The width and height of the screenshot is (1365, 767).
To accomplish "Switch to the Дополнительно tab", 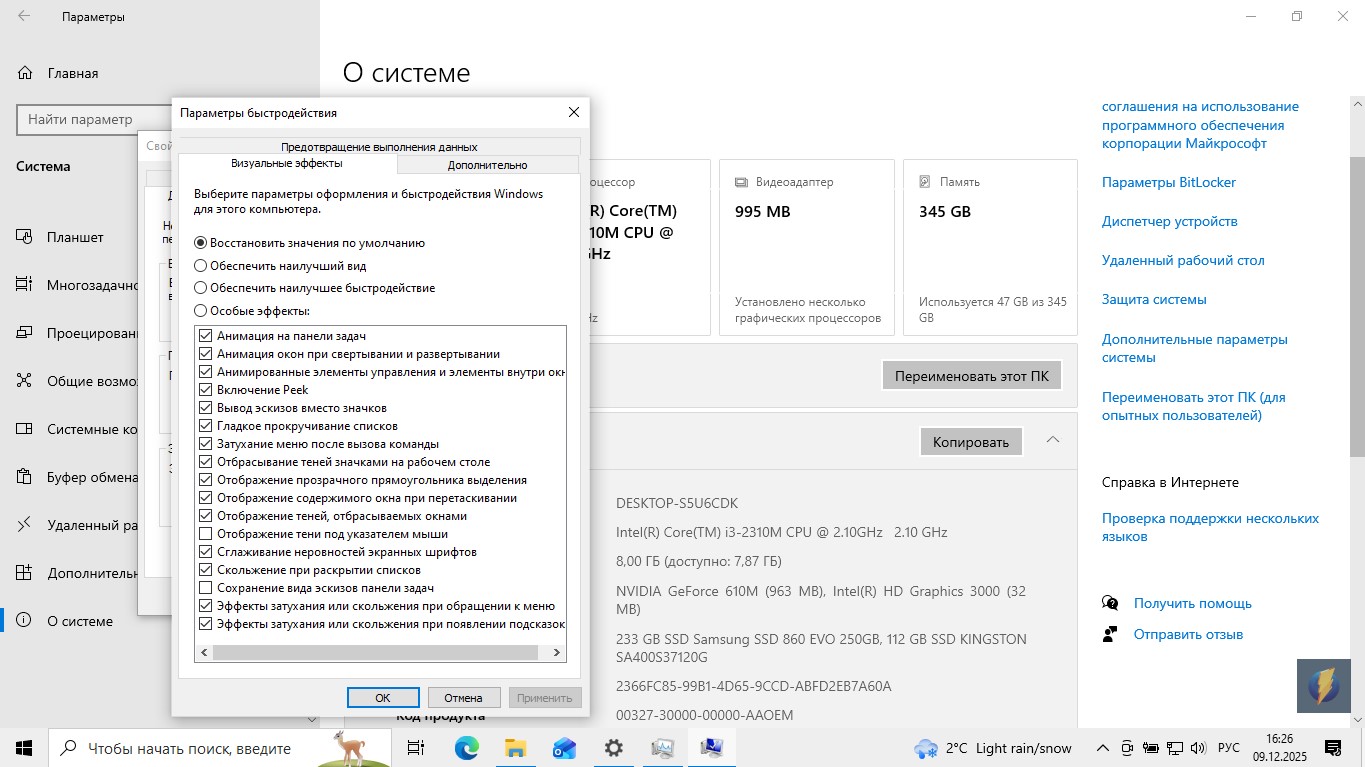I will pos(488,165).
